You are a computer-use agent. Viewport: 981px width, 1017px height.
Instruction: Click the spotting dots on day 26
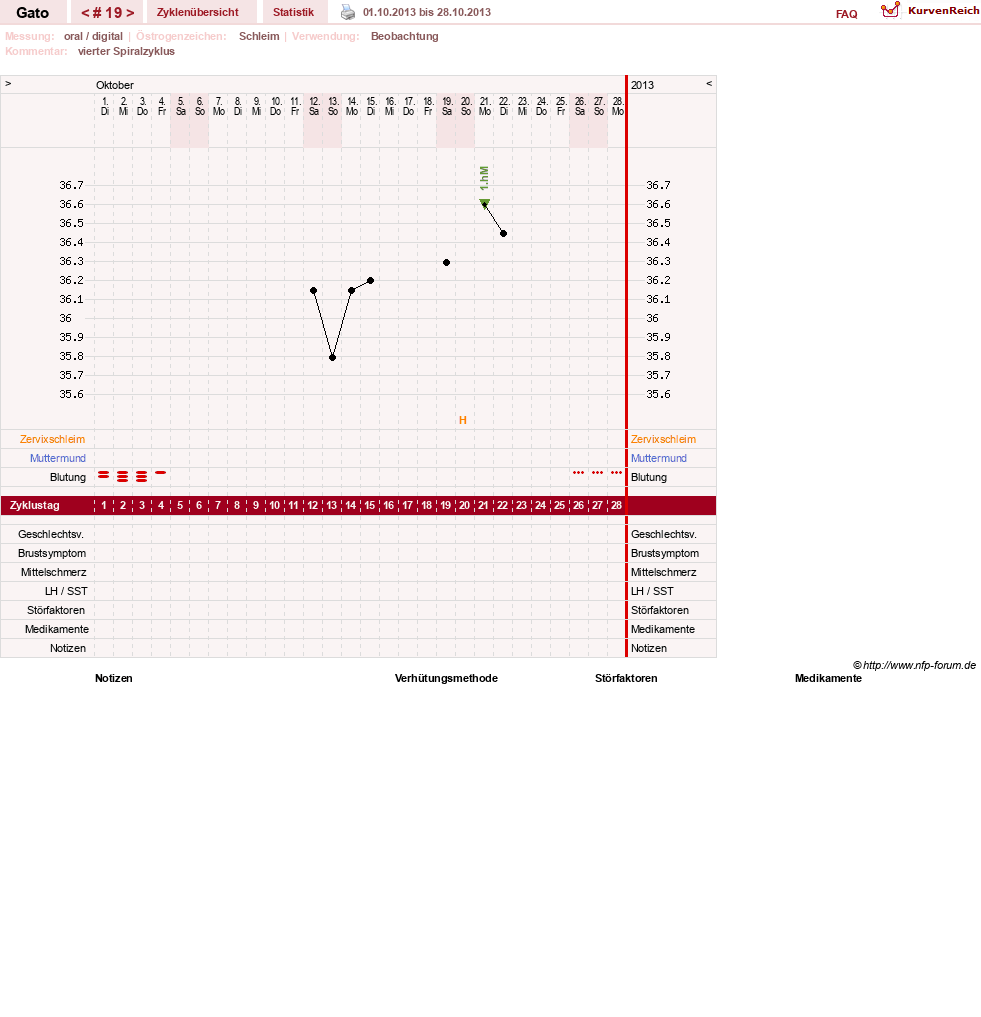(x=579, y=473)
